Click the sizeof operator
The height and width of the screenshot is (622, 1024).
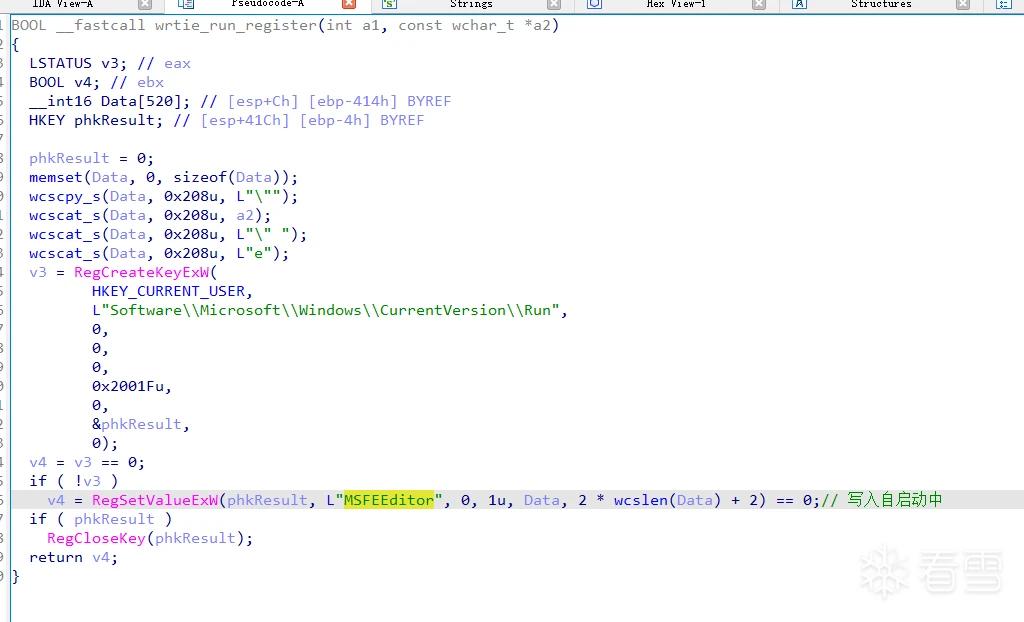pyautogui.click(x=199, y=178)
